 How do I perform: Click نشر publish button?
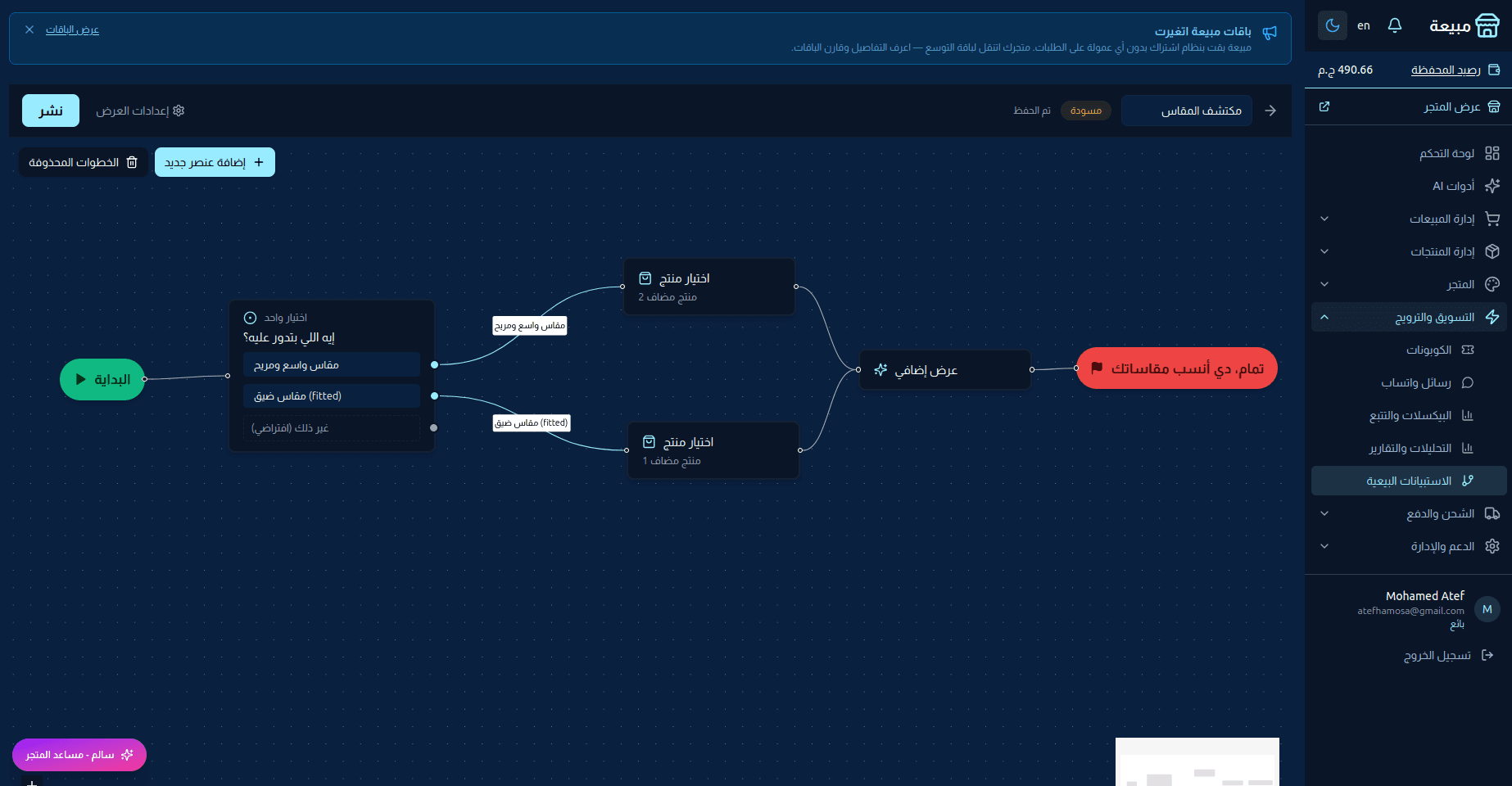coord(51,111)
